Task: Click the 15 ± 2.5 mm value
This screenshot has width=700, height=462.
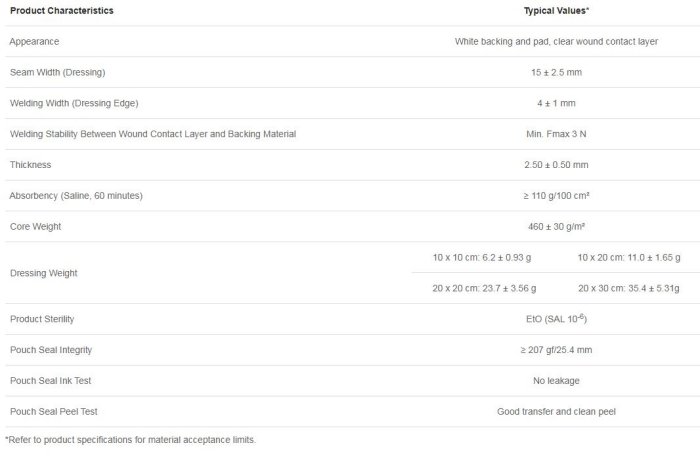Action: [555, 73]
